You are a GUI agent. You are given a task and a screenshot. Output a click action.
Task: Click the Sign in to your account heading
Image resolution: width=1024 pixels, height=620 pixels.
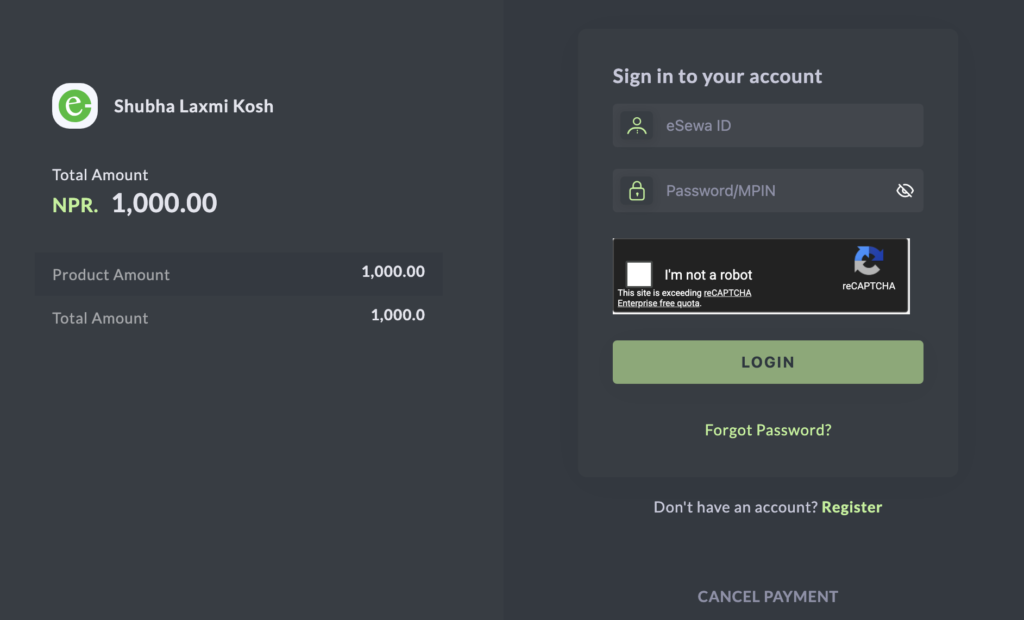(717, 76)
